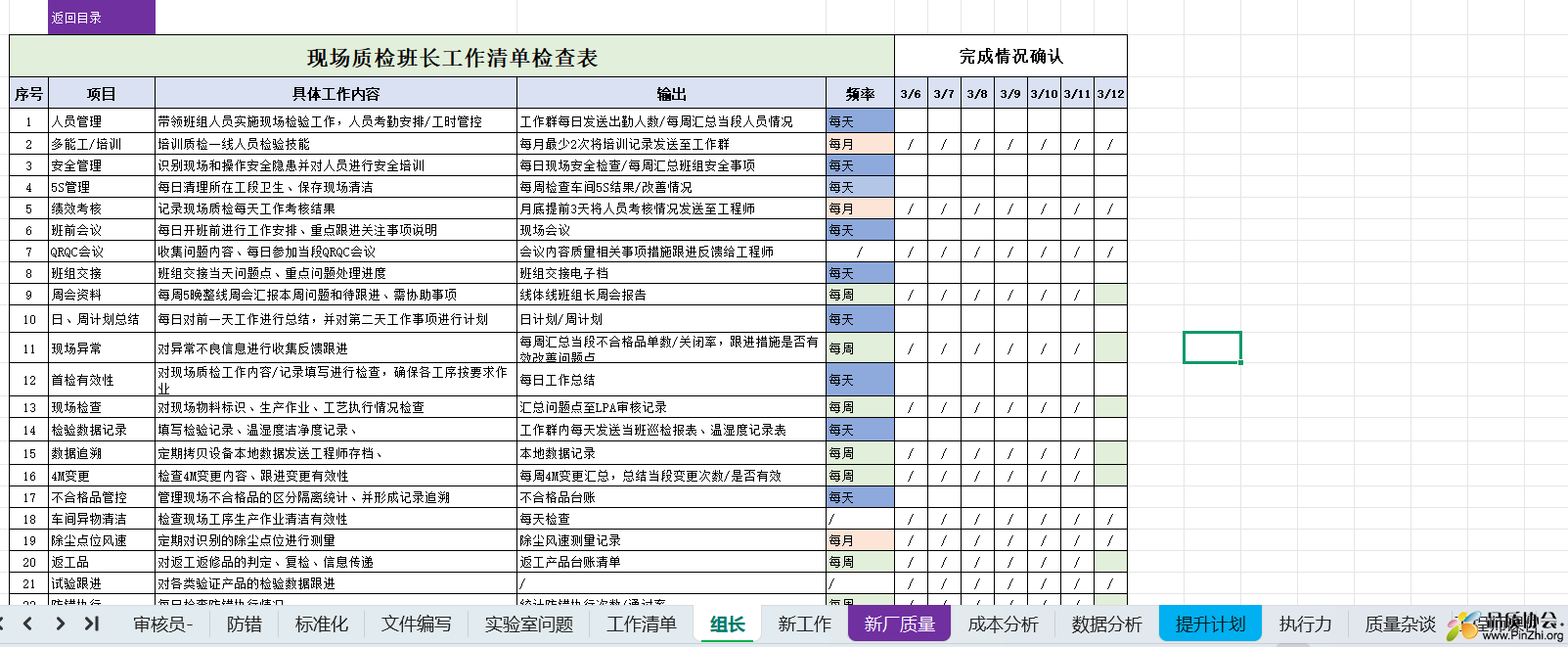Click the 首检有效性 item cell
1568x647 pixels.
point(102,380)
